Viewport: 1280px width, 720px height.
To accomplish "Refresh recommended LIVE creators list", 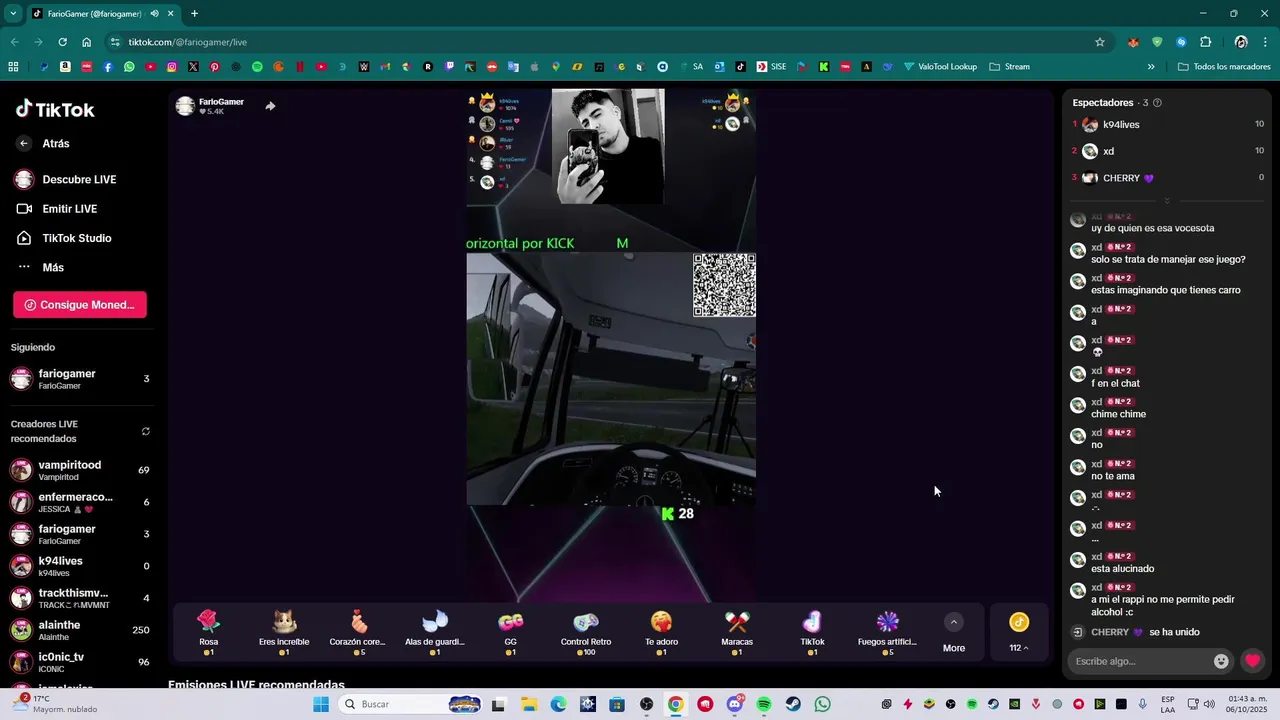I will tap(145, 432).
